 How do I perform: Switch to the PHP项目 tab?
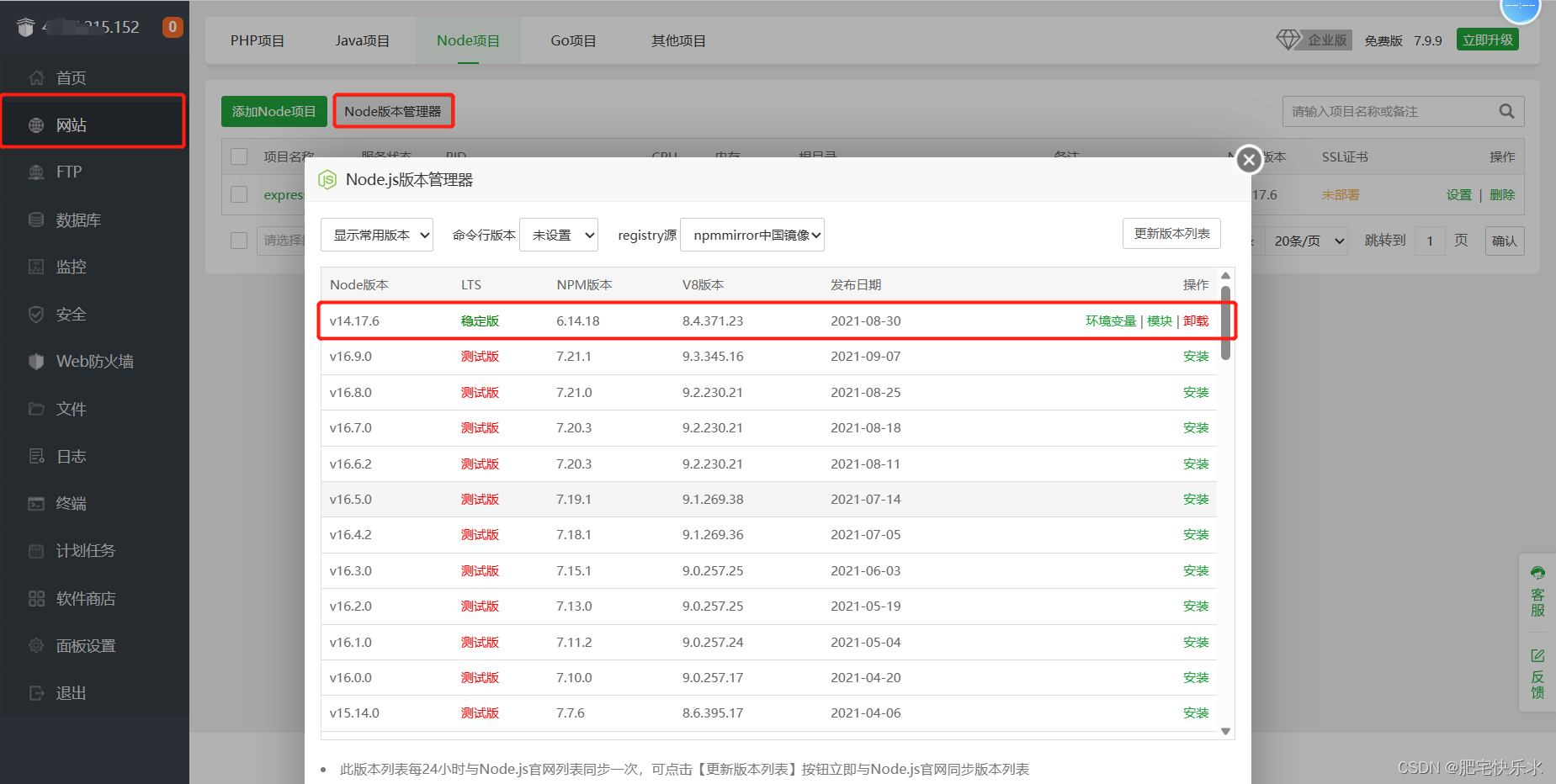pos(258,40)
